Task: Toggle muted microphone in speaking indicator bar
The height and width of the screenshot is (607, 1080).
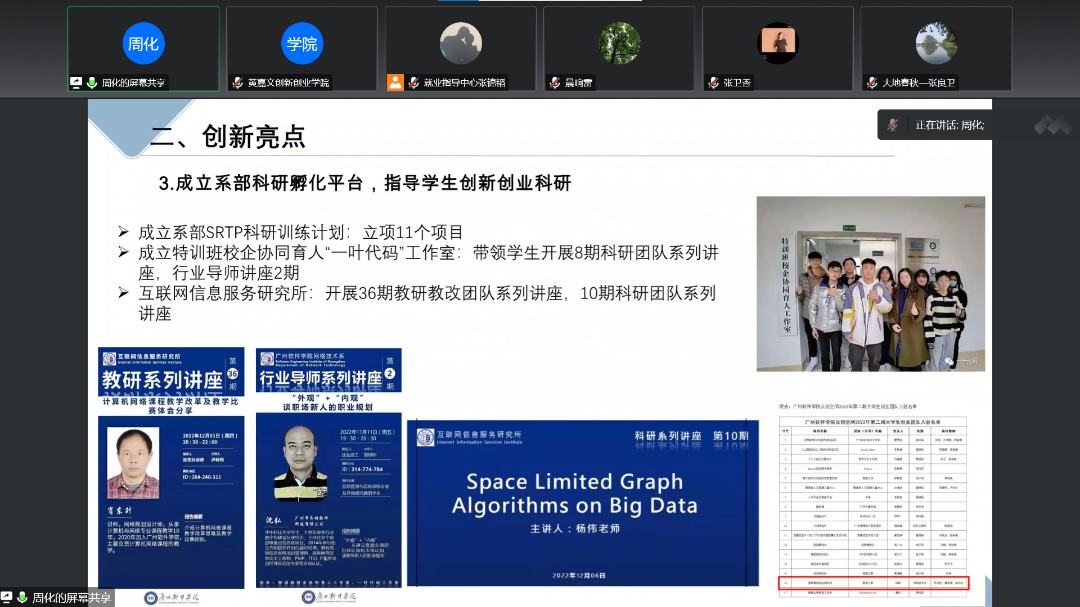Action: (895, 125)
